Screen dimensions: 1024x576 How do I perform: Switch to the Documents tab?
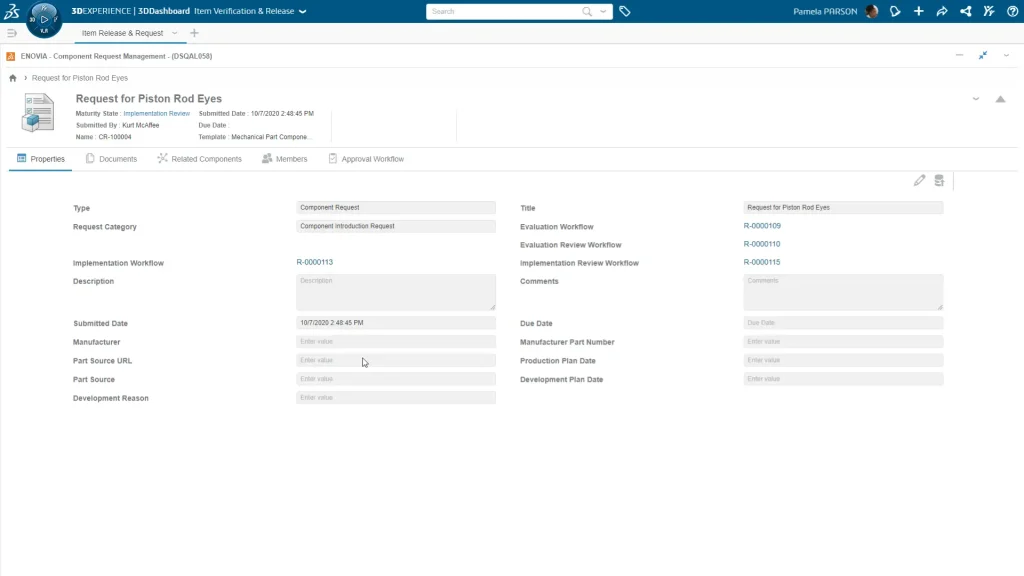pos(111,159)
